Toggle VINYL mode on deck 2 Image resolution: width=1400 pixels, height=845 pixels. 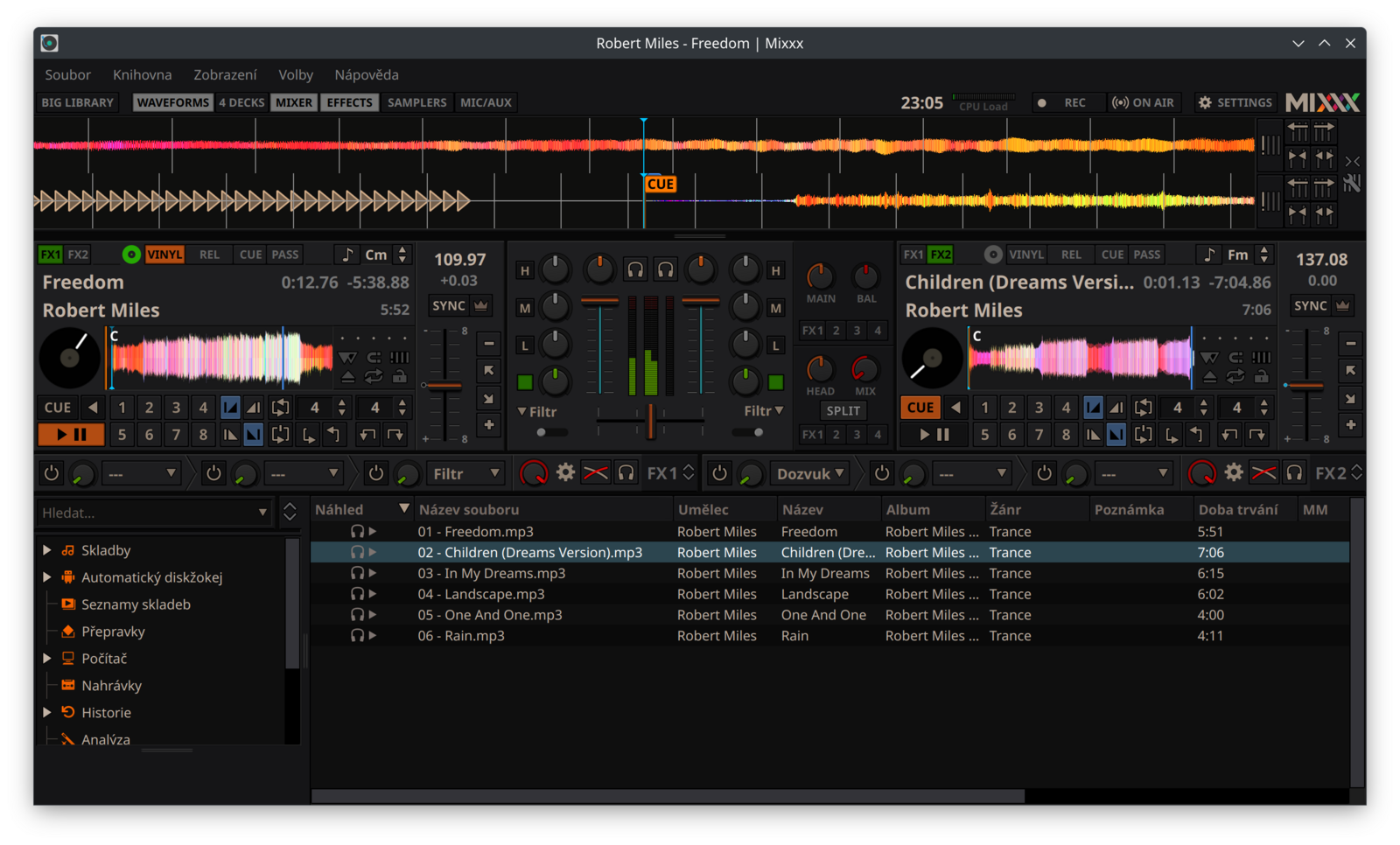coord(1025,255)
